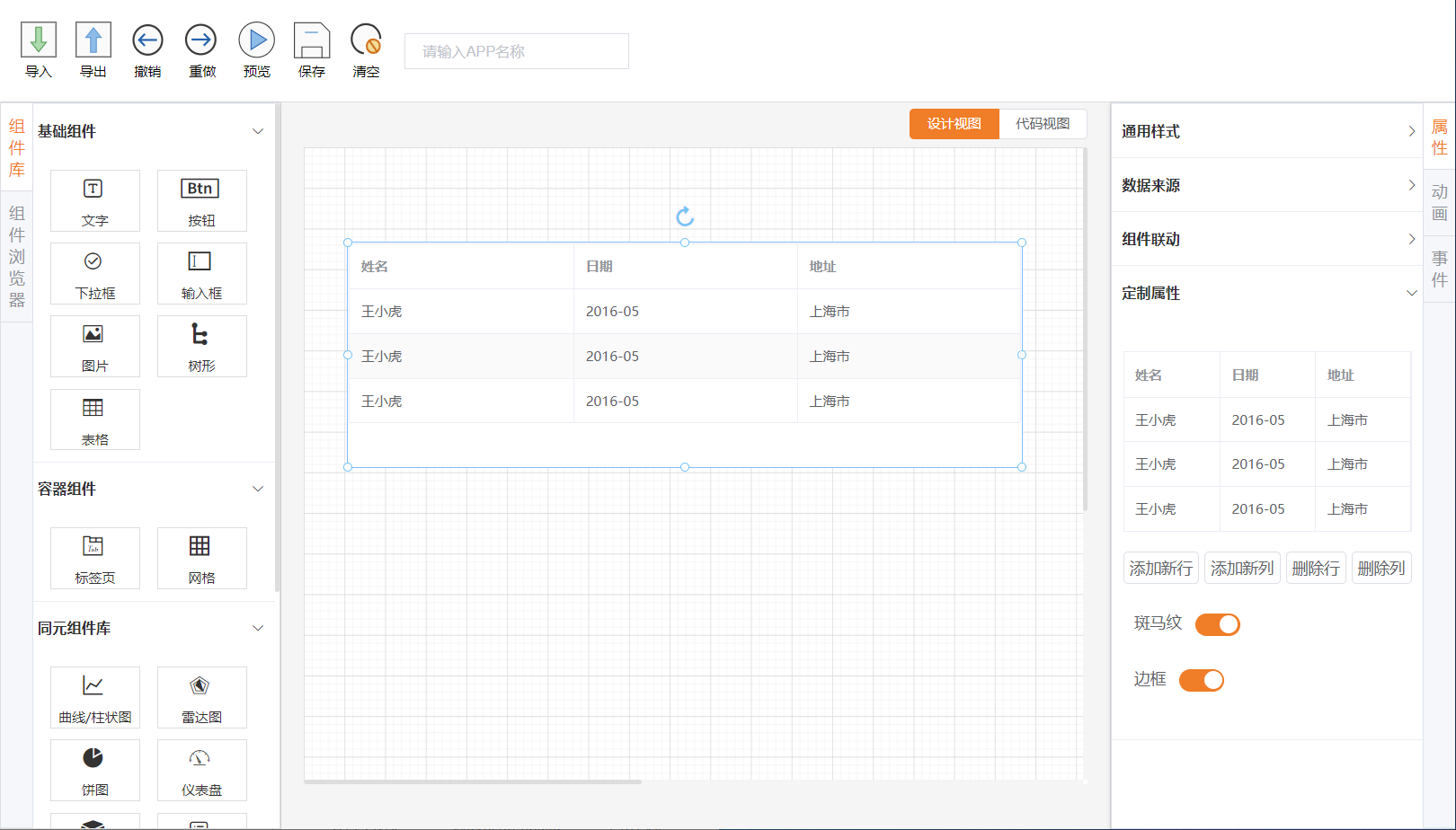Select the 表格 table component

[95, 419]
